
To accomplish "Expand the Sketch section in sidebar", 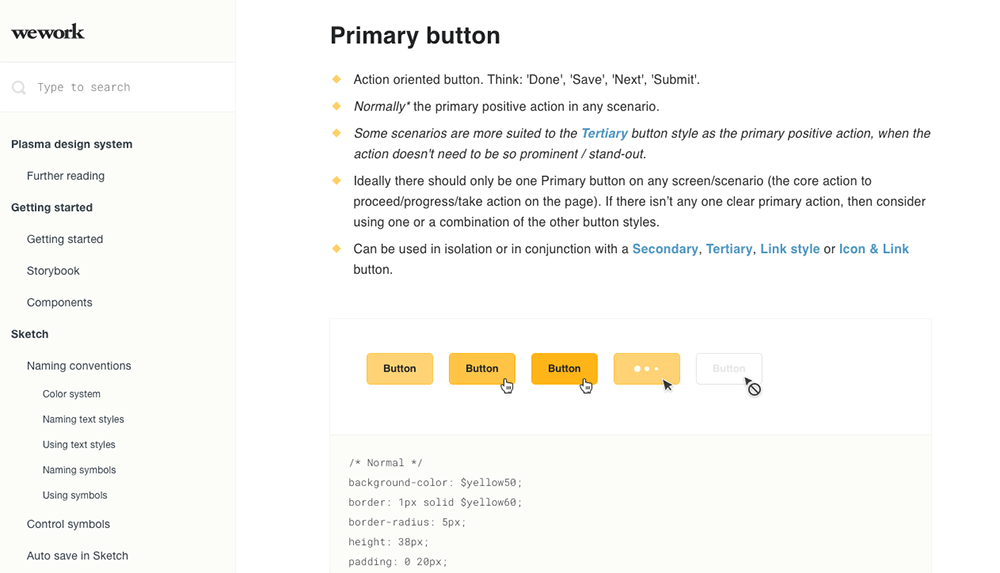I will click(x=30, y=334).
